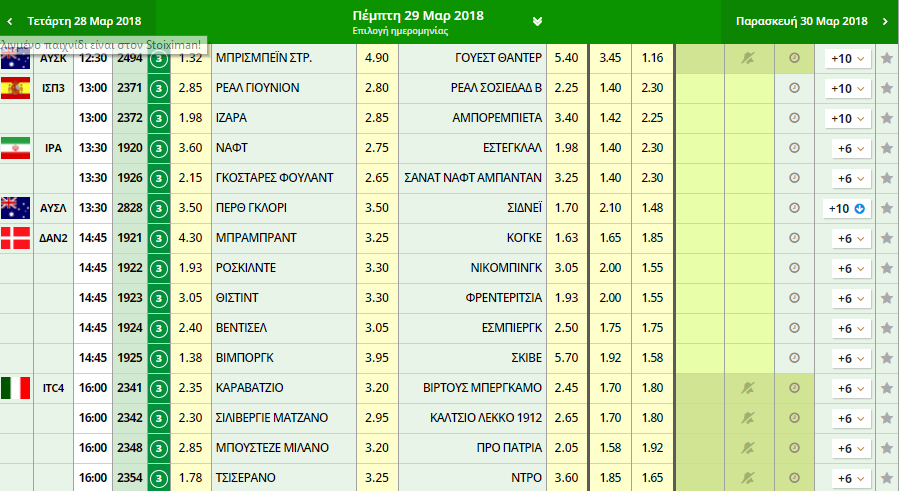Expand the +10 markets for Ιζάρα match
This screenshot has height=491, width=899.
point(846,118)
